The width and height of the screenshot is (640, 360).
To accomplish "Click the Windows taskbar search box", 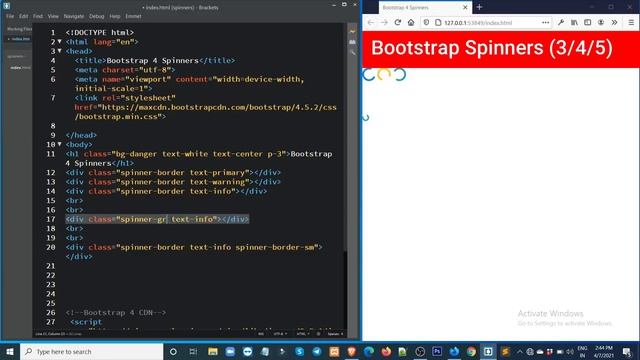I will click(92, 351).
